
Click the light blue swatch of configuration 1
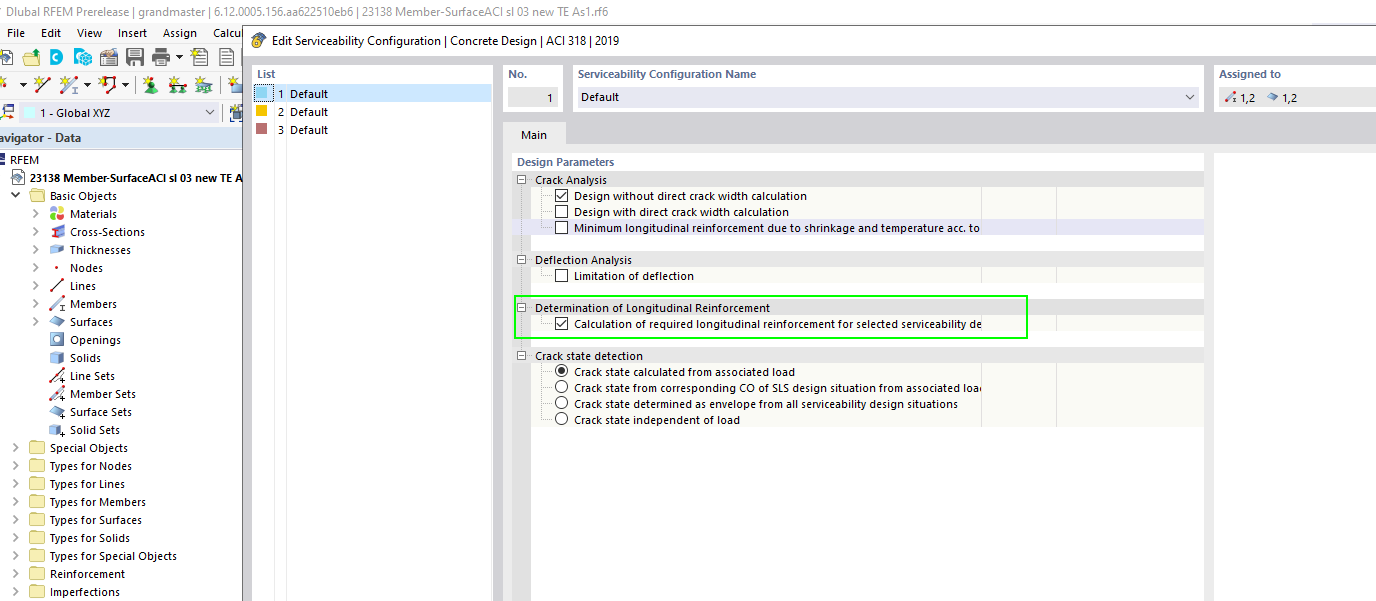click(x=263, y=93)
